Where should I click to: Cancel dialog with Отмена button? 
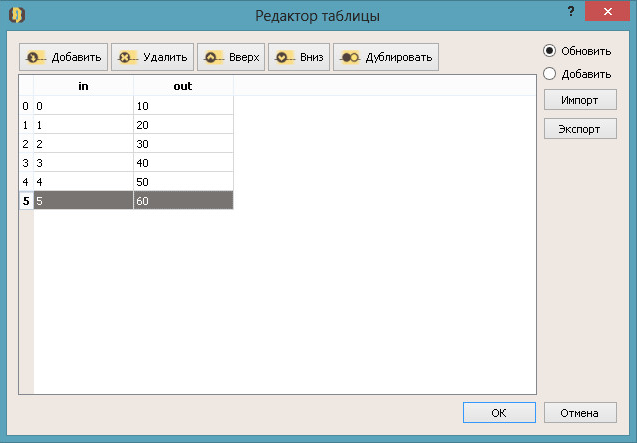(580, 412)
